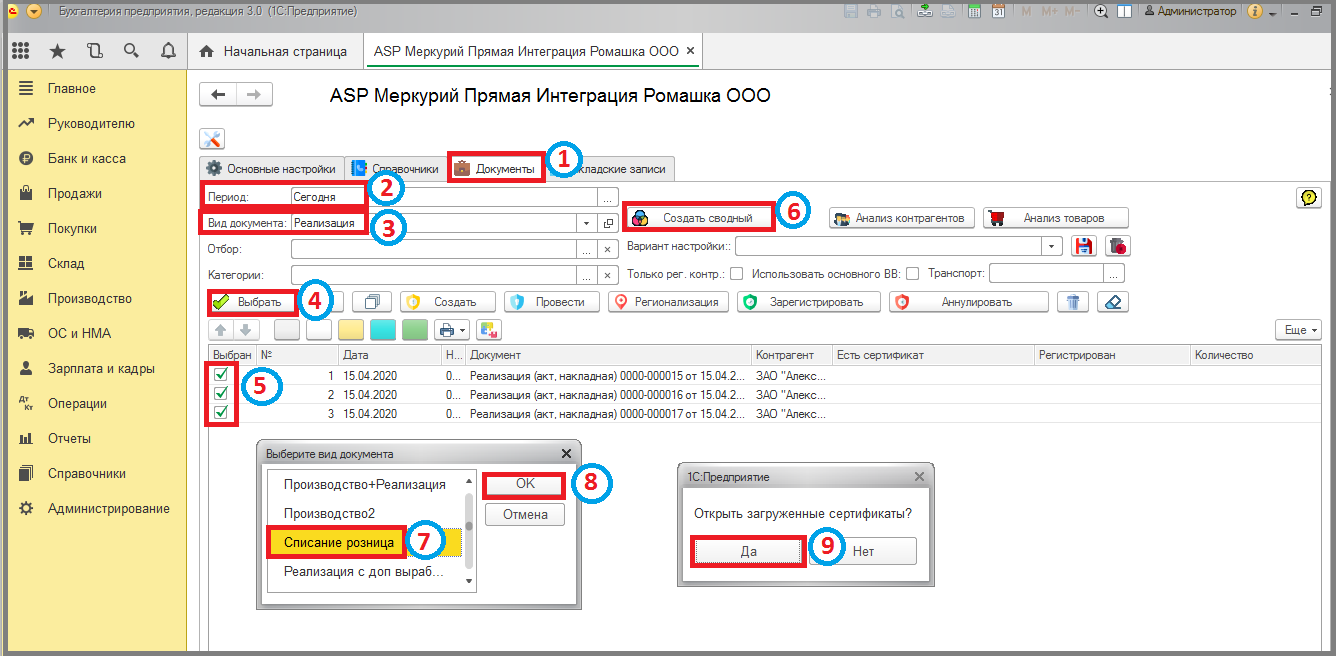Open Продажи section in sidebar
This screenshot has height=656, width=1336.
tap(75, 193)
